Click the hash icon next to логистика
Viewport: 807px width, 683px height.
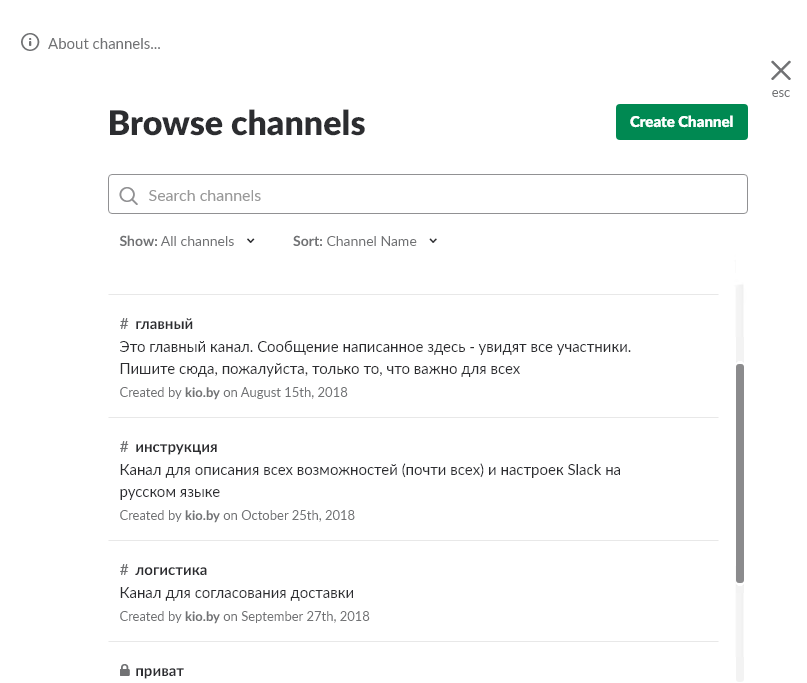[124, 570]
